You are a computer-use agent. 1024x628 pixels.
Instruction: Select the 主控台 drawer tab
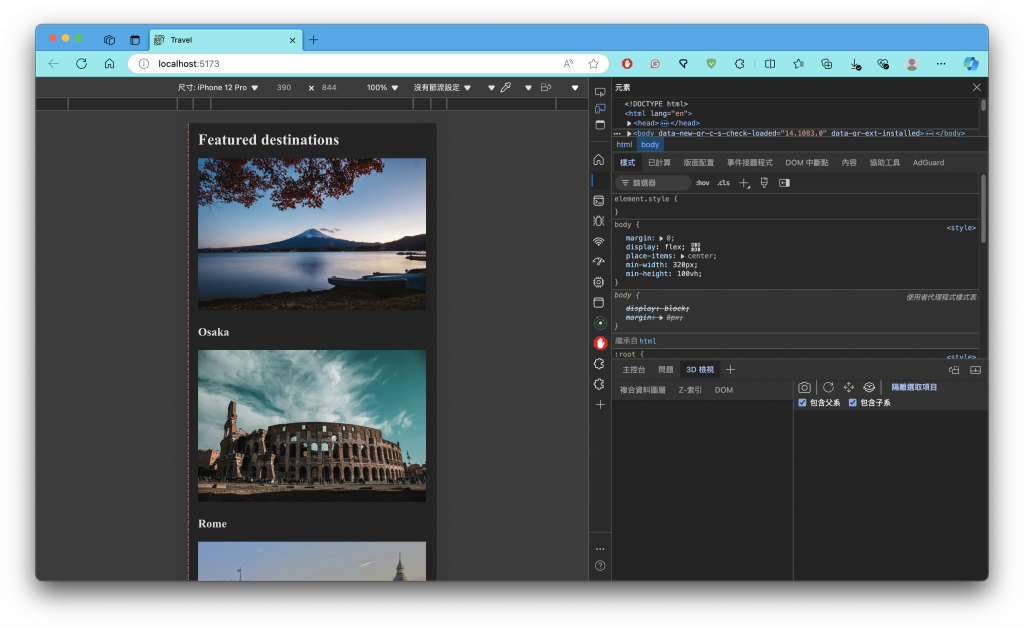tap(634, 370)
